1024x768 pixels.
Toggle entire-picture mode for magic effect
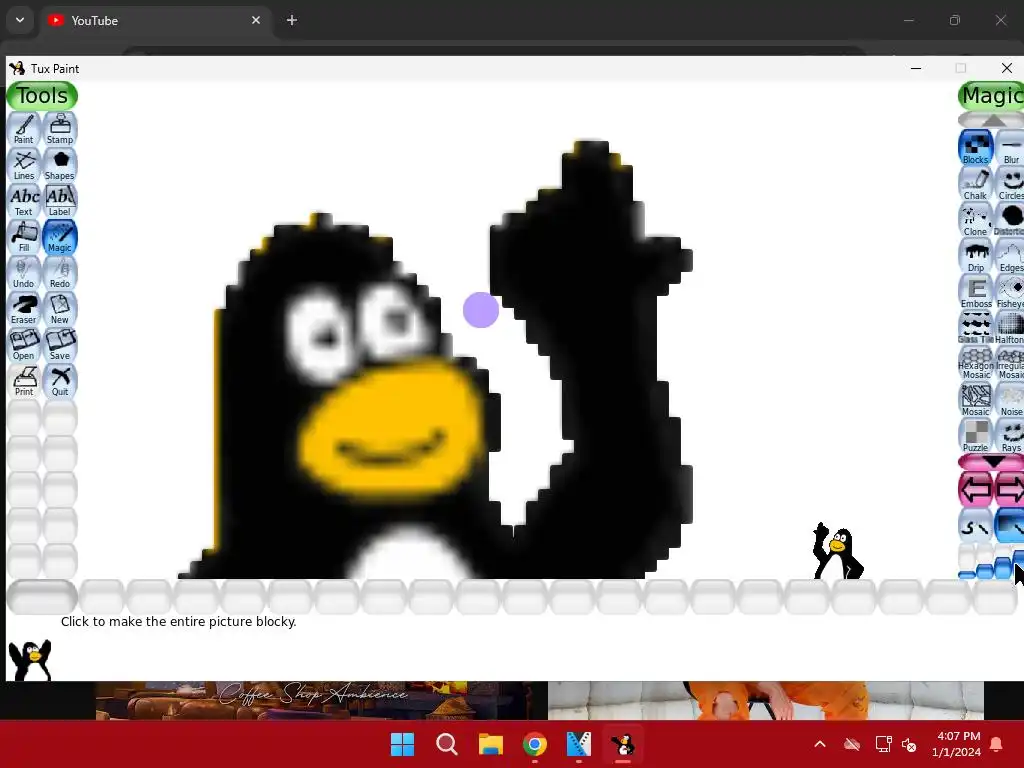(x=1010, y=526)
